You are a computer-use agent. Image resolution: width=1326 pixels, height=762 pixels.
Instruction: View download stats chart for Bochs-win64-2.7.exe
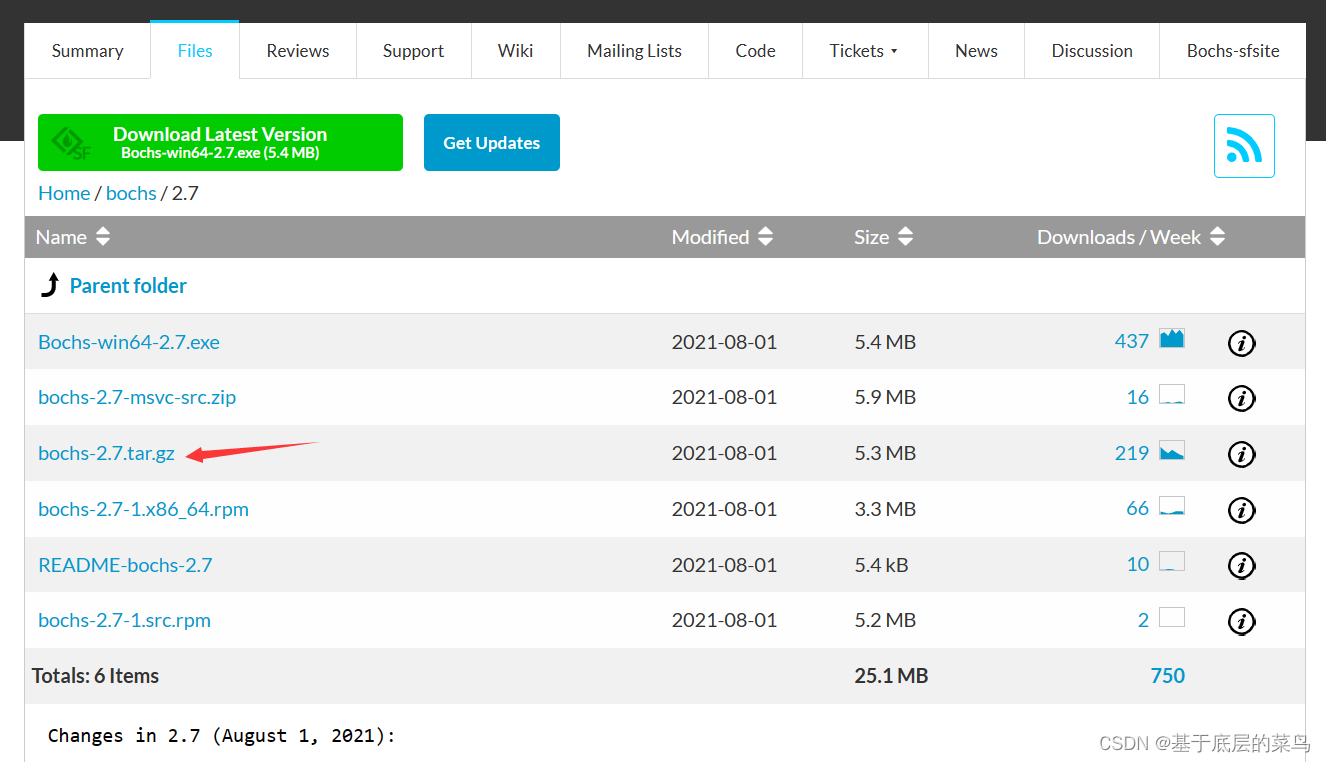(1172, 338)
